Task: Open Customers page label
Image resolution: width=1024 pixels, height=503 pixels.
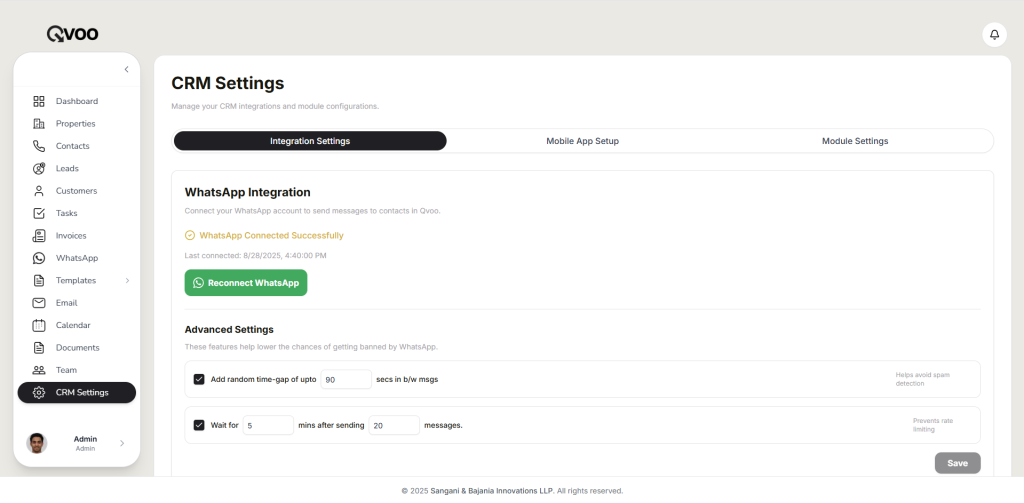Action: point(76,191)
